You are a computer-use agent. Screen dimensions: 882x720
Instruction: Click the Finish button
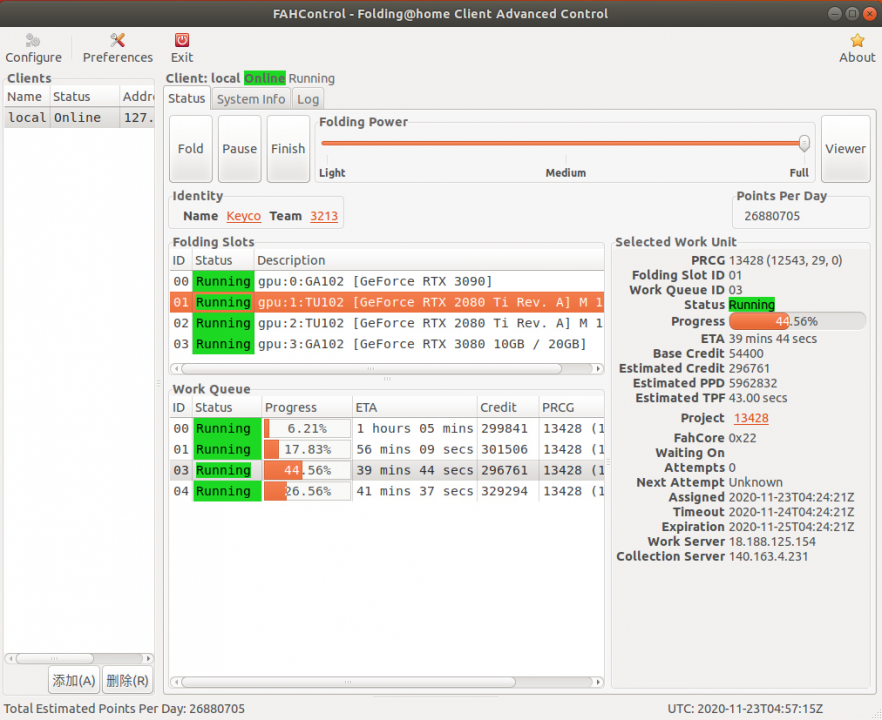[x=288, y=149]
